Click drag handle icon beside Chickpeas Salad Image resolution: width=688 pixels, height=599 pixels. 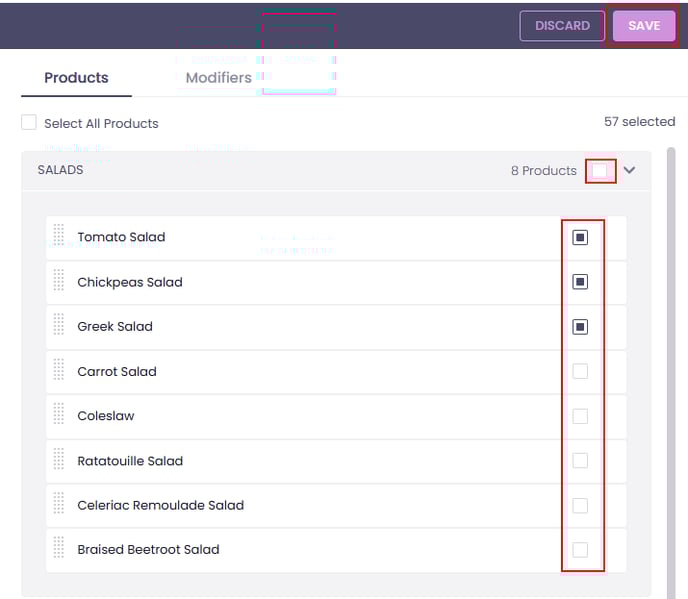click(x=58, y=282)
